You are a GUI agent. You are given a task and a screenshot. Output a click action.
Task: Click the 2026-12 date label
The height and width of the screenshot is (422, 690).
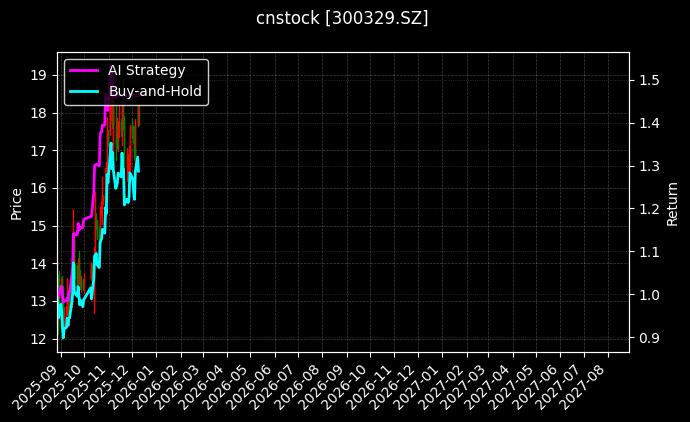pyautogui.click(x=394, y=387)
